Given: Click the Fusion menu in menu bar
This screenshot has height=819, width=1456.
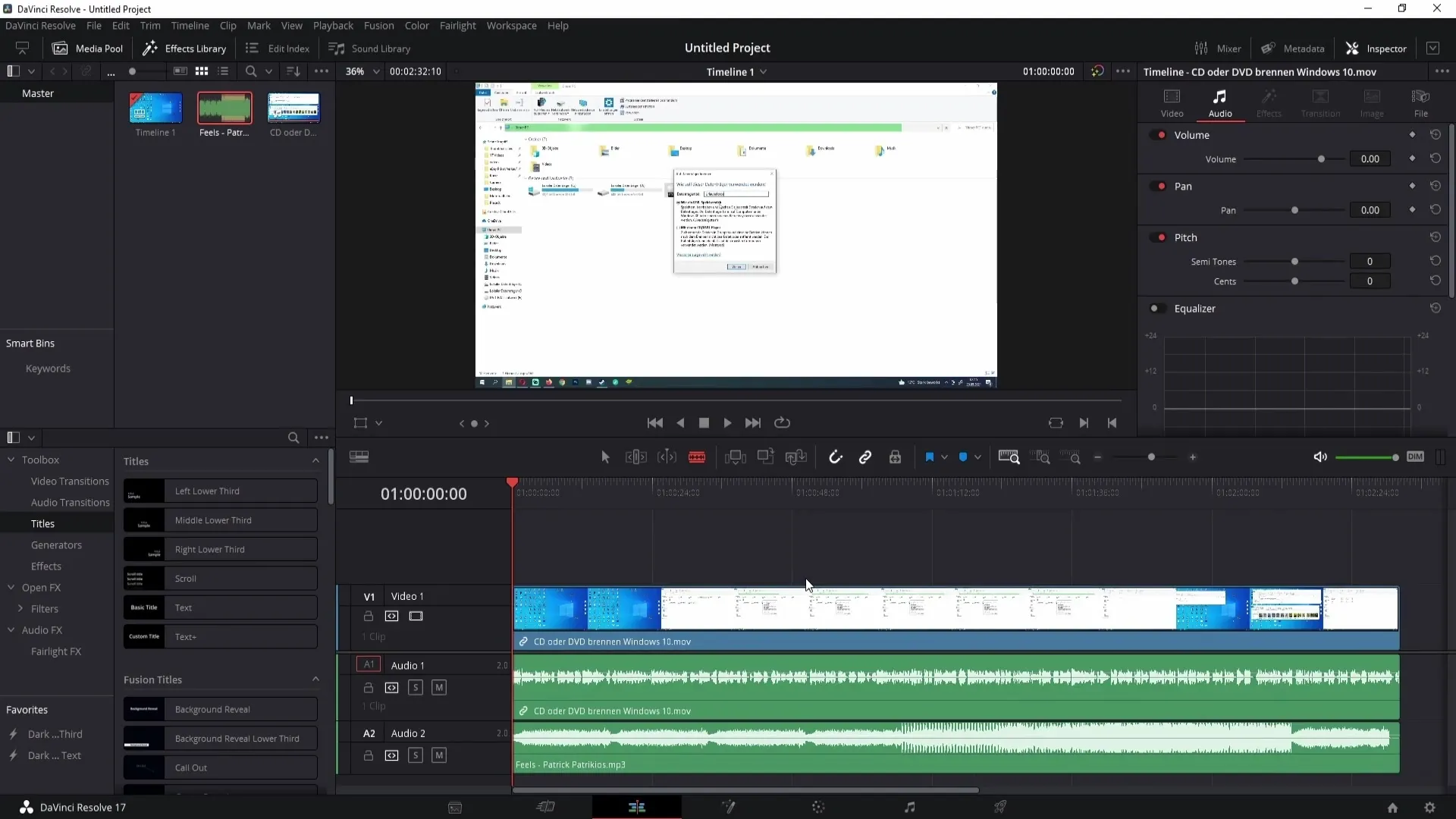Looking at the screenshot, I should (x=378, y=25).
